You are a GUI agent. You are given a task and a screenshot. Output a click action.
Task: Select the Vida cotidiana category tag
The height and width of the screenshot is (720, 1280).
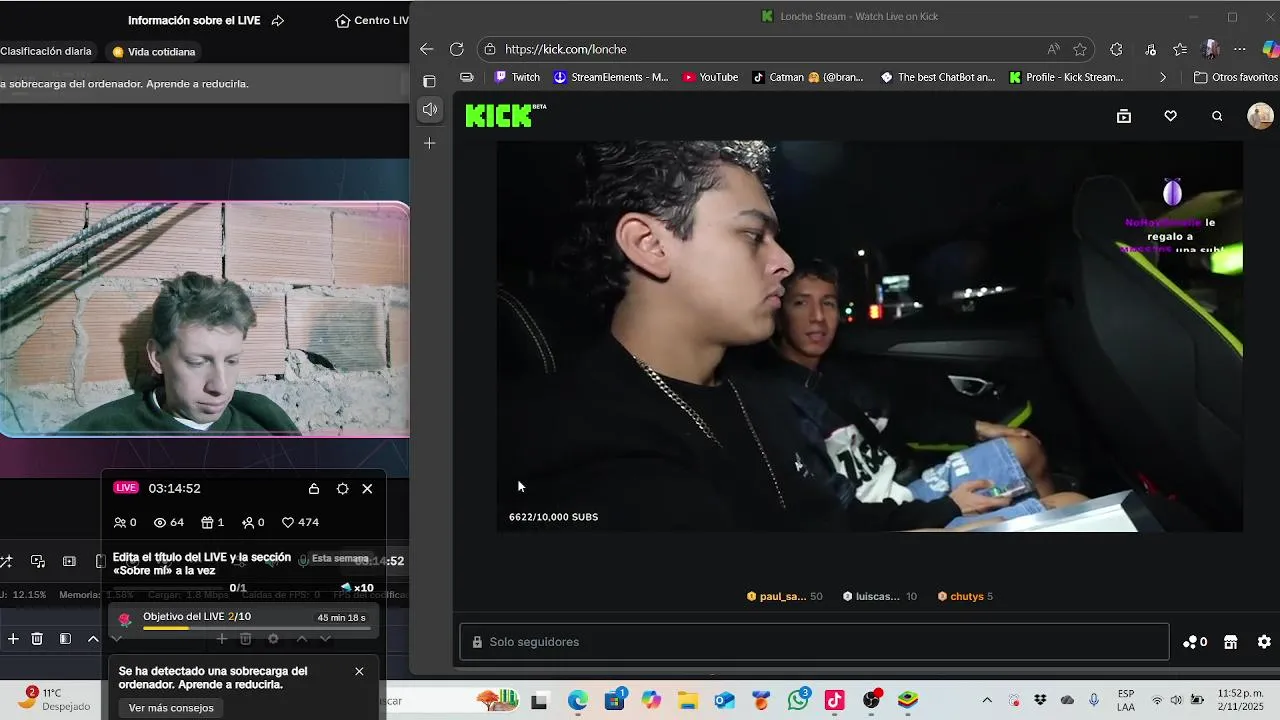click(154, 52)
